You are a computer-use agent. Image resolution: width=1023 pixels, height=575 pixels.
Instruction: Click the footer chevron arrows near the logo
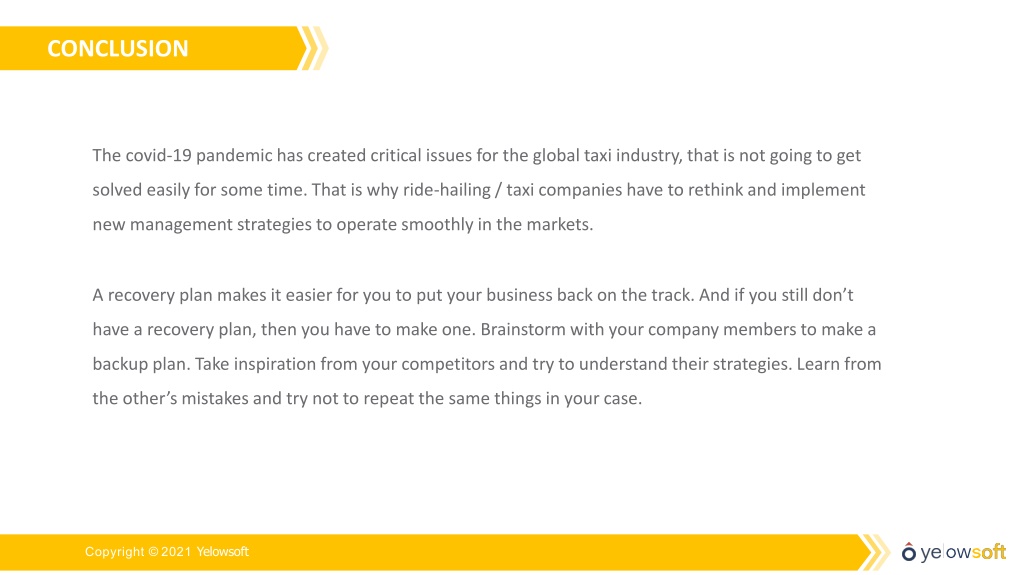[874, 552]
